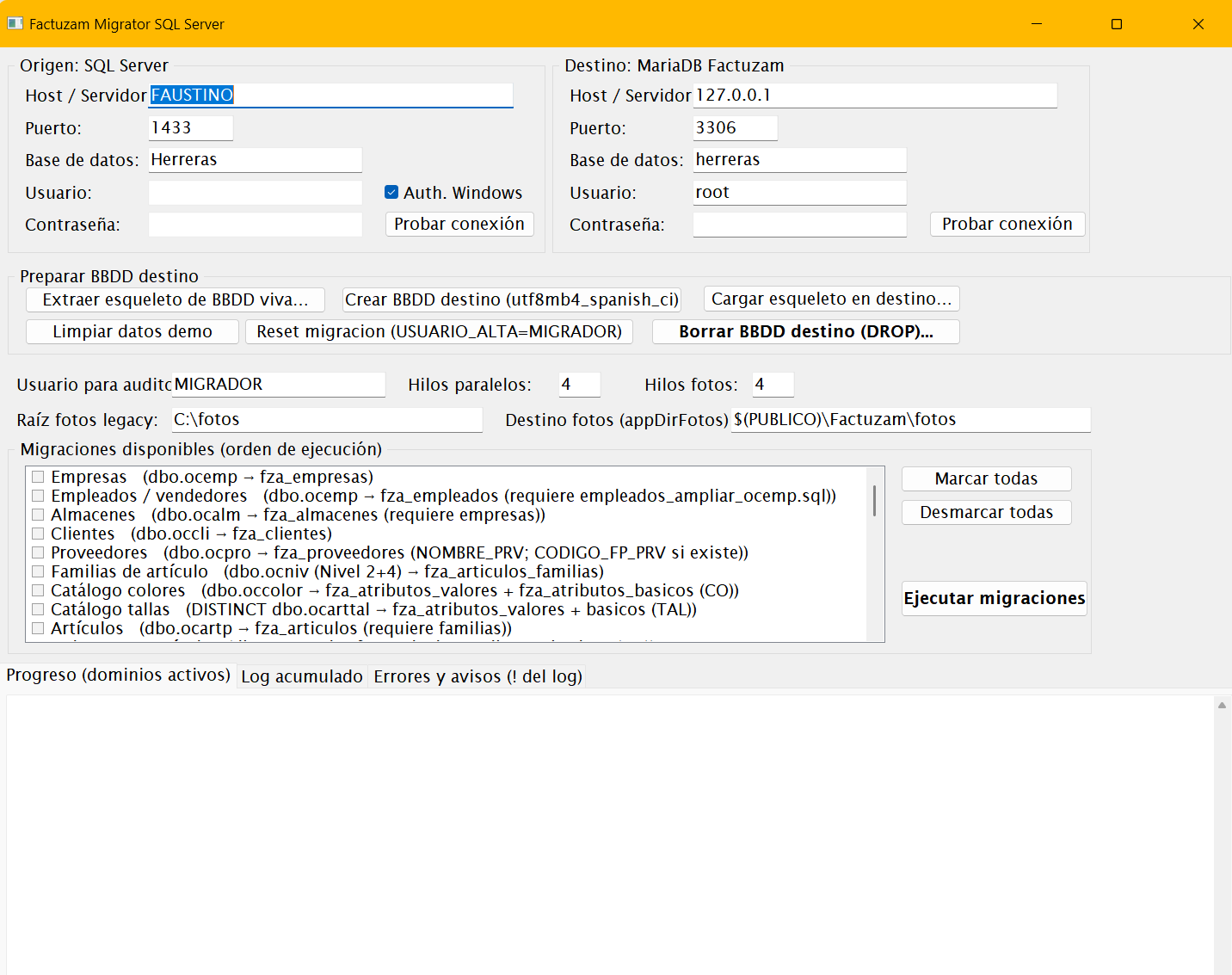Click the Destino fotos (appDirFotos) field
The image size is (1232, 975).
pyautogui.click(x=911, y=419)
